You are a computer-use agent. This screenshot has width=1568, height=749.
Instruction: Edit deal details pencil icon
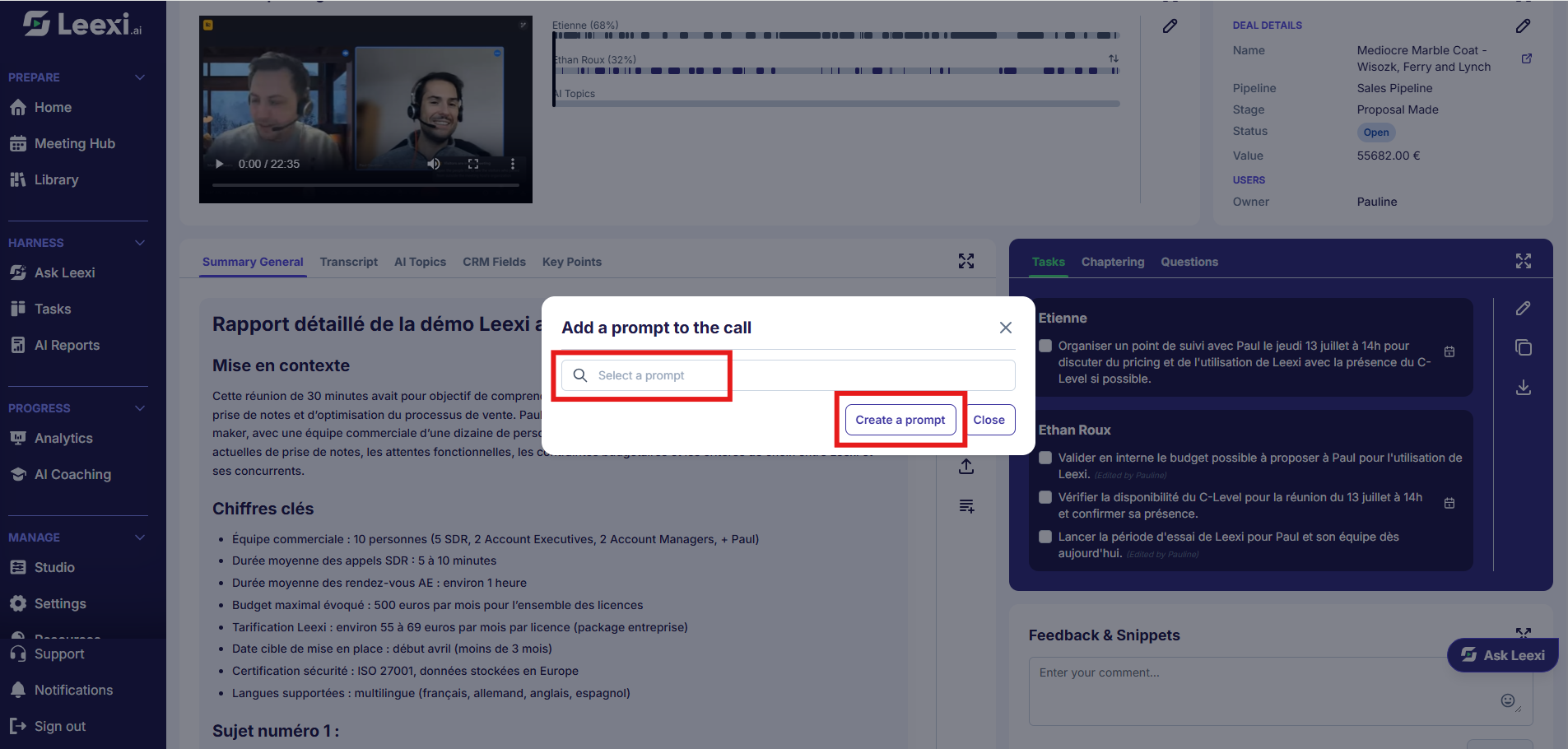1523,26
